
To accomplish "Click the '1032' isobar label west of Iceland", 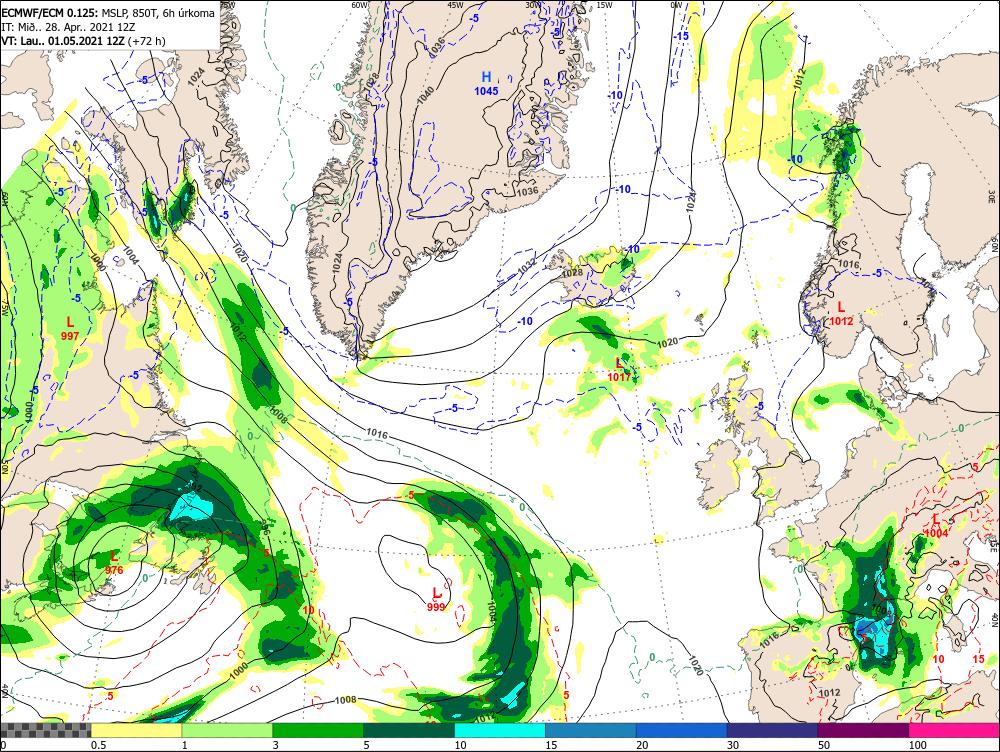I will pyautogui.click(x=527, y=267).
